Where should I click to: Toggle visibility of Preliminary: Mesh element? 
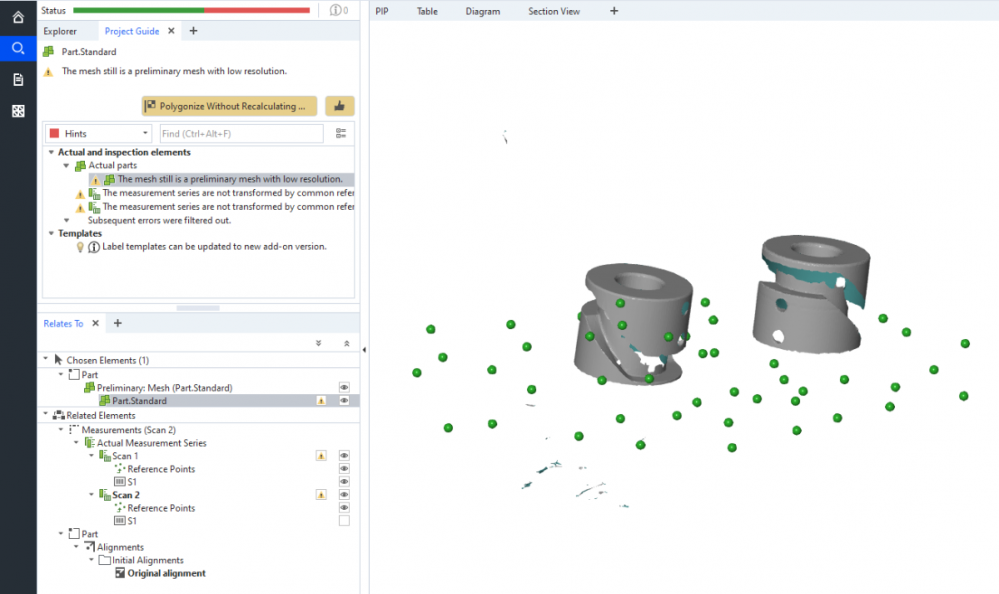(344, 387)
